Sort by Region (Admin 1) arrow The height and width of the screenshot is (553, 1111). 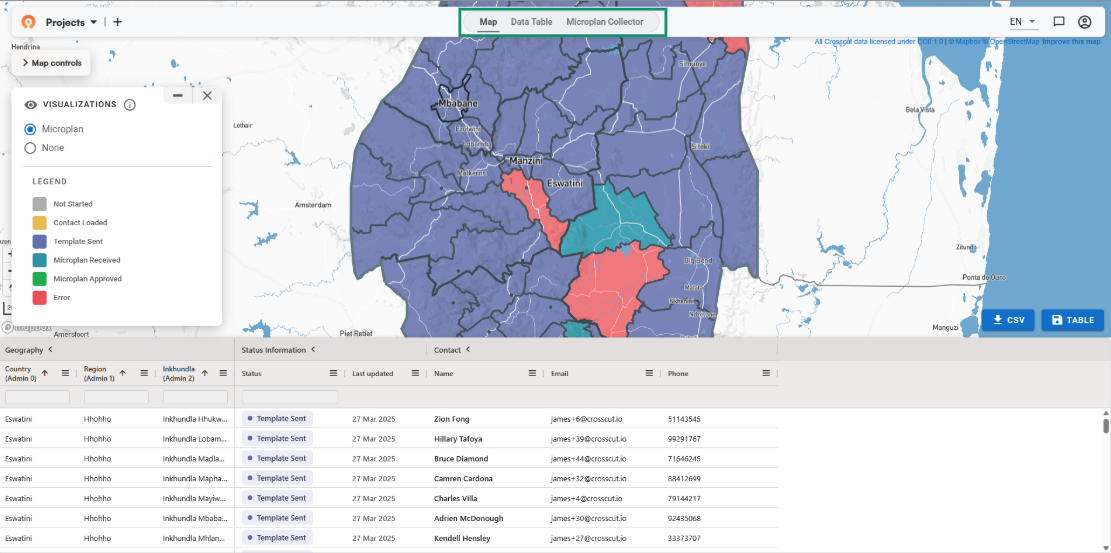point(123,373)
